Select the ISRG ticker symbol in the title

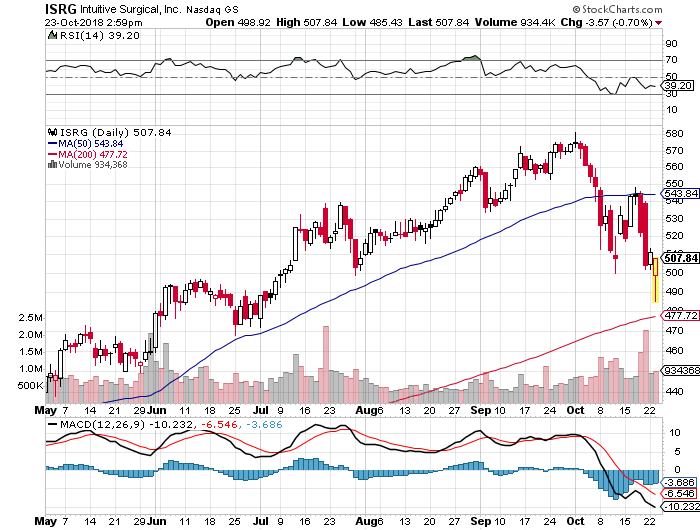[61, 8]
